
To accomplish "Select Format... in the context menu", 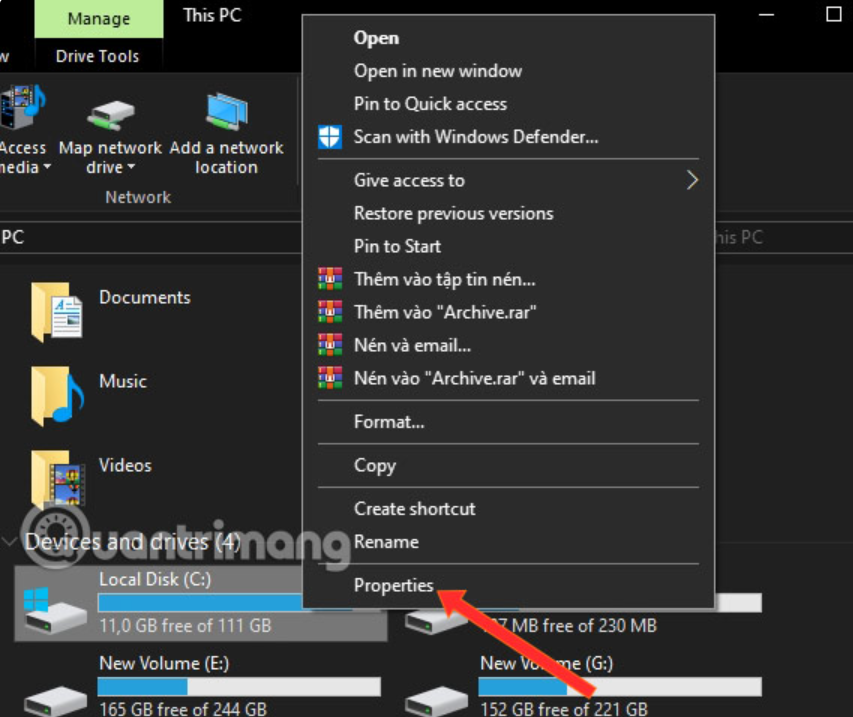I will click(x=389, y=422).
